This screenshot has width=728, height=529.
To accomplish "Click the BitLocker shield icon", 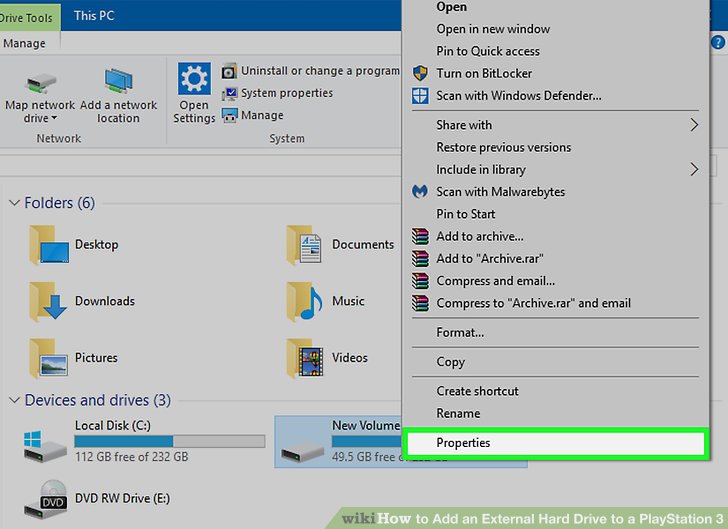I will tap(420, 73).
